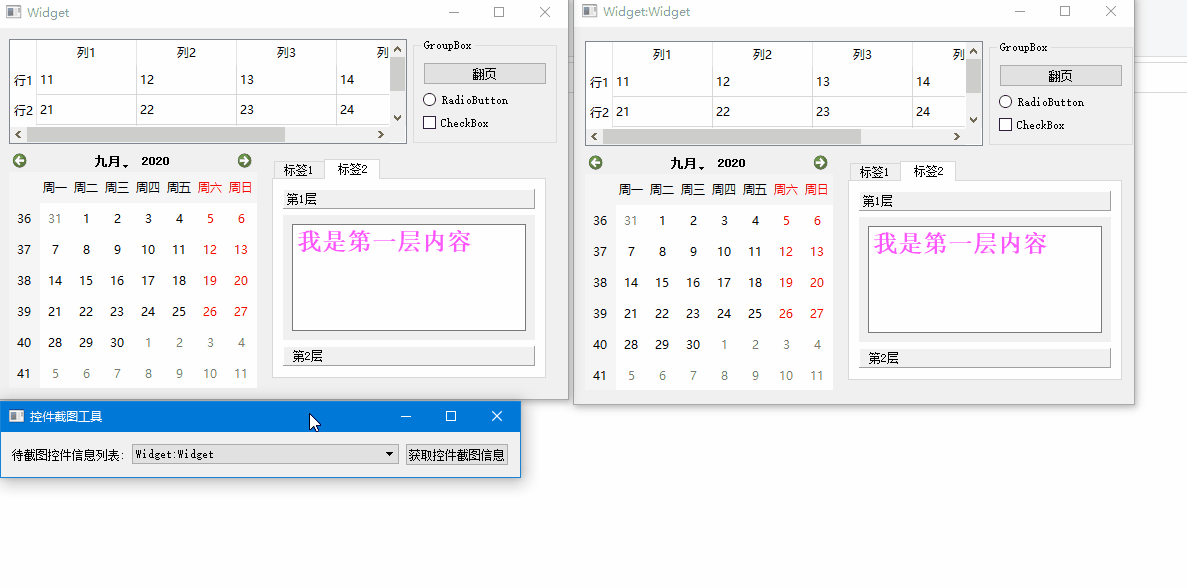Click table scroll-left arrow in Widget:Widget window

[x=595, y=137]
